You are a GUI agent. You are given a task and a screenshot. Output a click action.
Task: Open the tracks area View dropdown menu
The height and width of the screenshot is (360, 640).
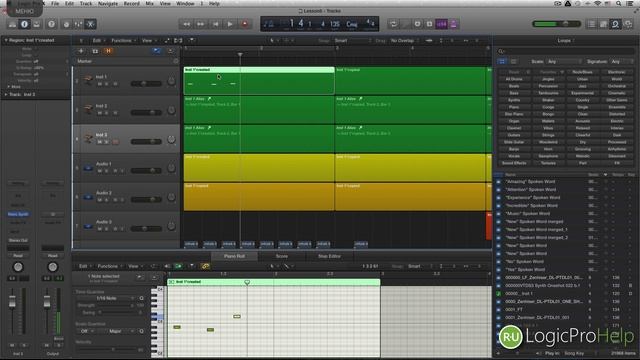tap(149, 40)
